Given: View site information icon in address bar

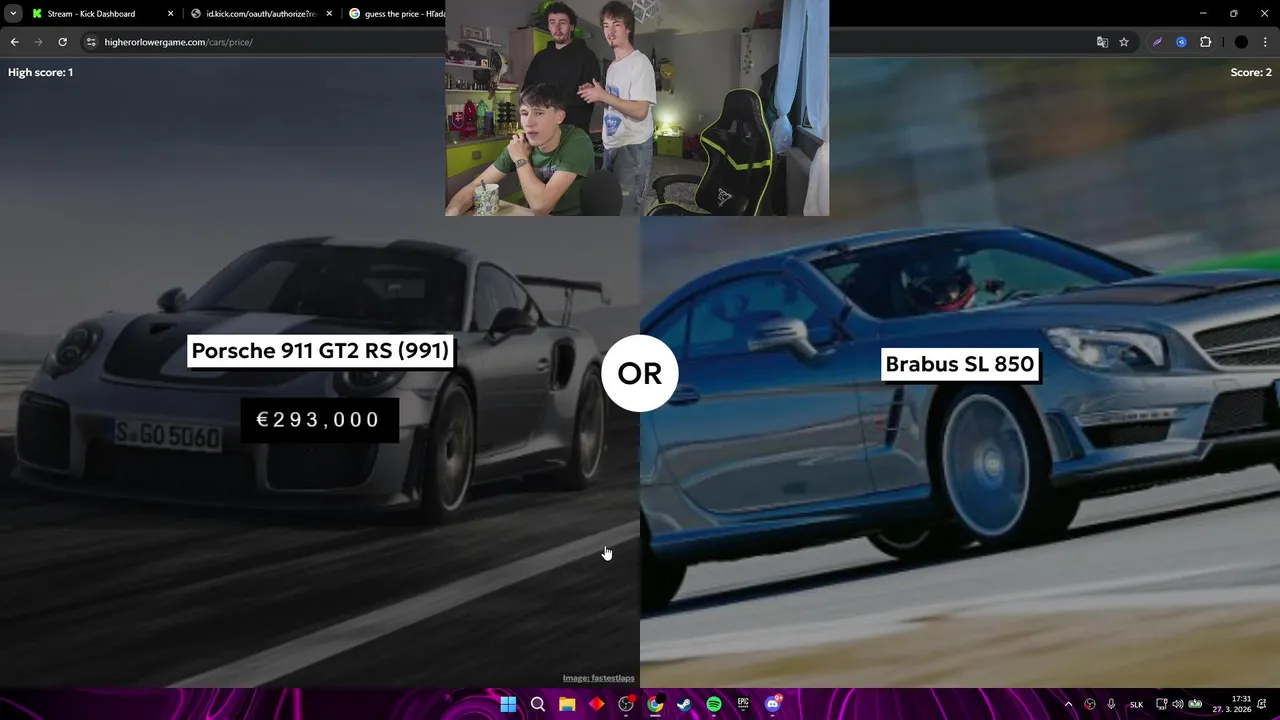Looking at the screenshot, I should 91,42.
